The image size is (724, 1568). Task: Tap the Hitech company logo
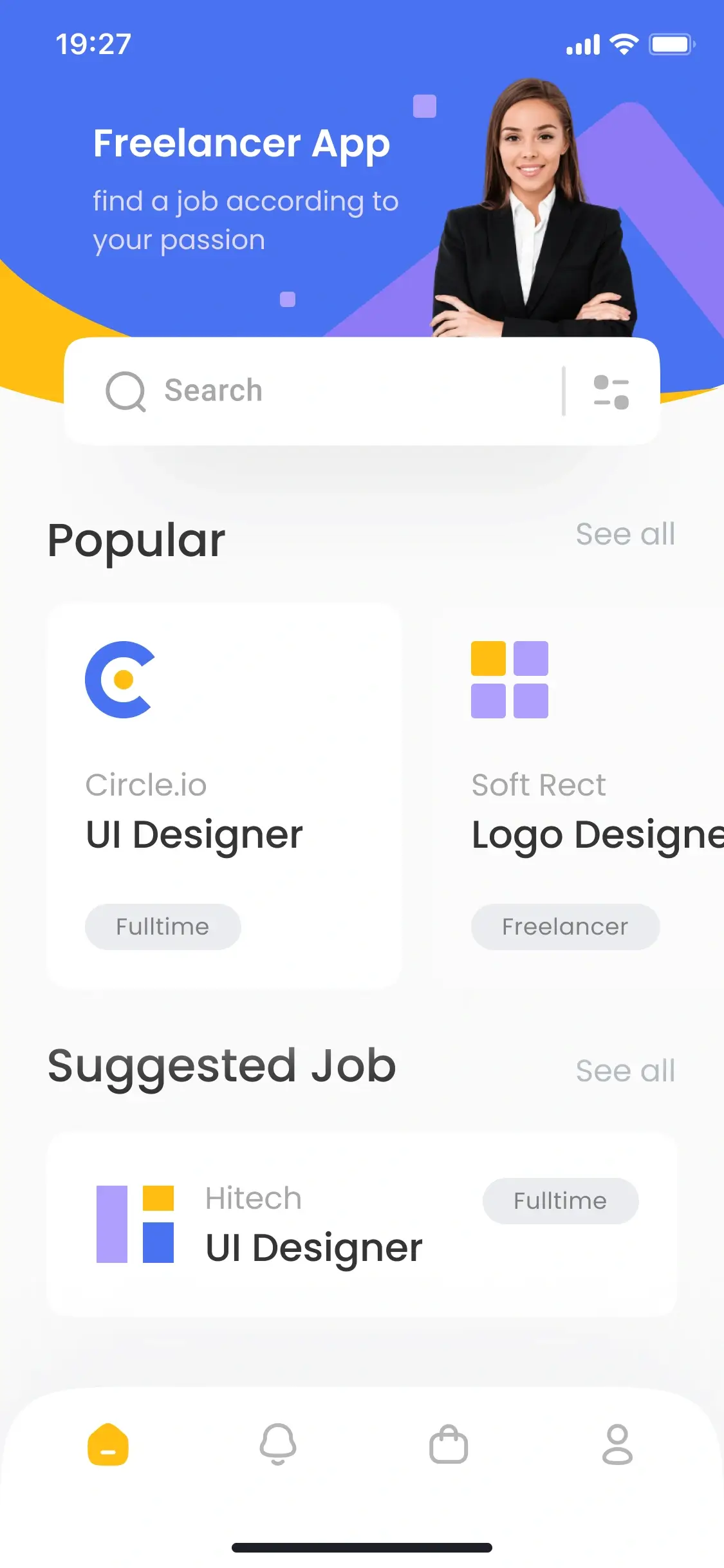(135, 1224)
